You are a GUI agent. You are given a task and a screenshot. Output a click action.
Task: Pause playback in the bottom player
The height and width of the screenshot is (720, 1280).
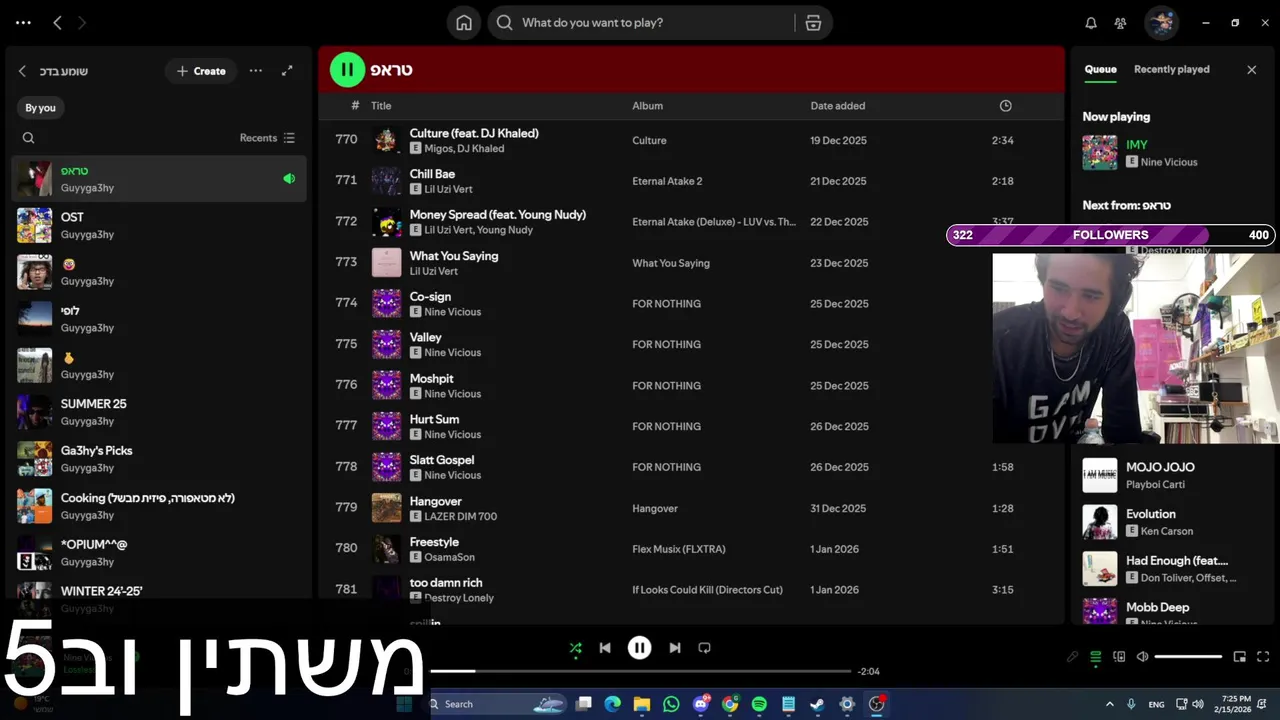tap(640, 648)
